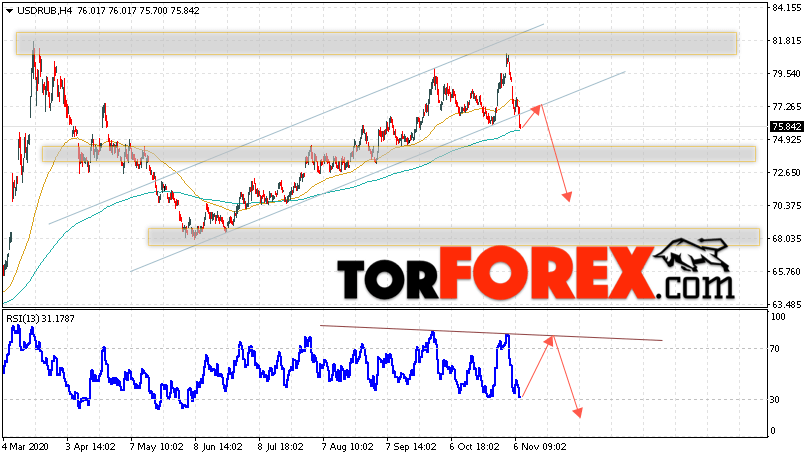Screen dimensions: 808x458
Task: Select price axis label 77.265
Action: (787, 107)
